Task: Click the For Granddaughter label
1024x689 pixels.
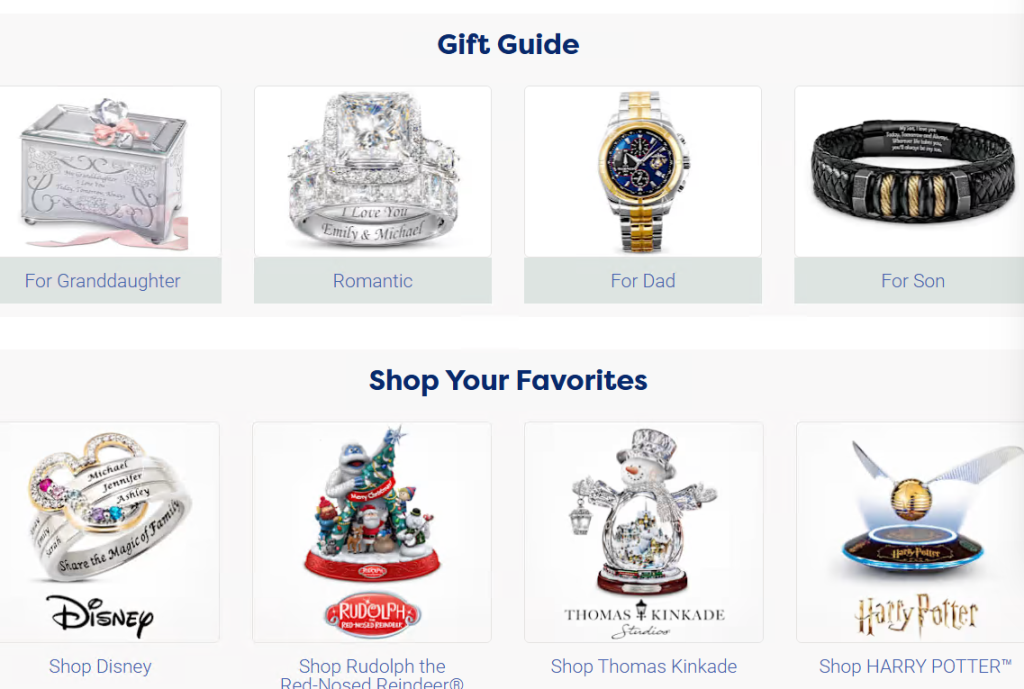Action: pyautogui.click(x=103, y=281)
